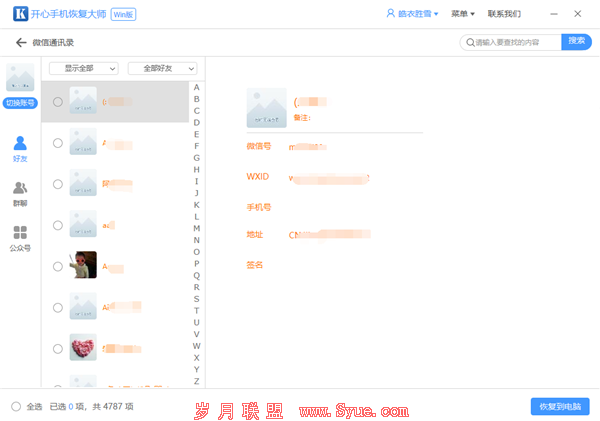The image size is (600, 421).
Task: Click the 微信通讯录 page title
Action: pyautogui.click(x=53, y=42)
